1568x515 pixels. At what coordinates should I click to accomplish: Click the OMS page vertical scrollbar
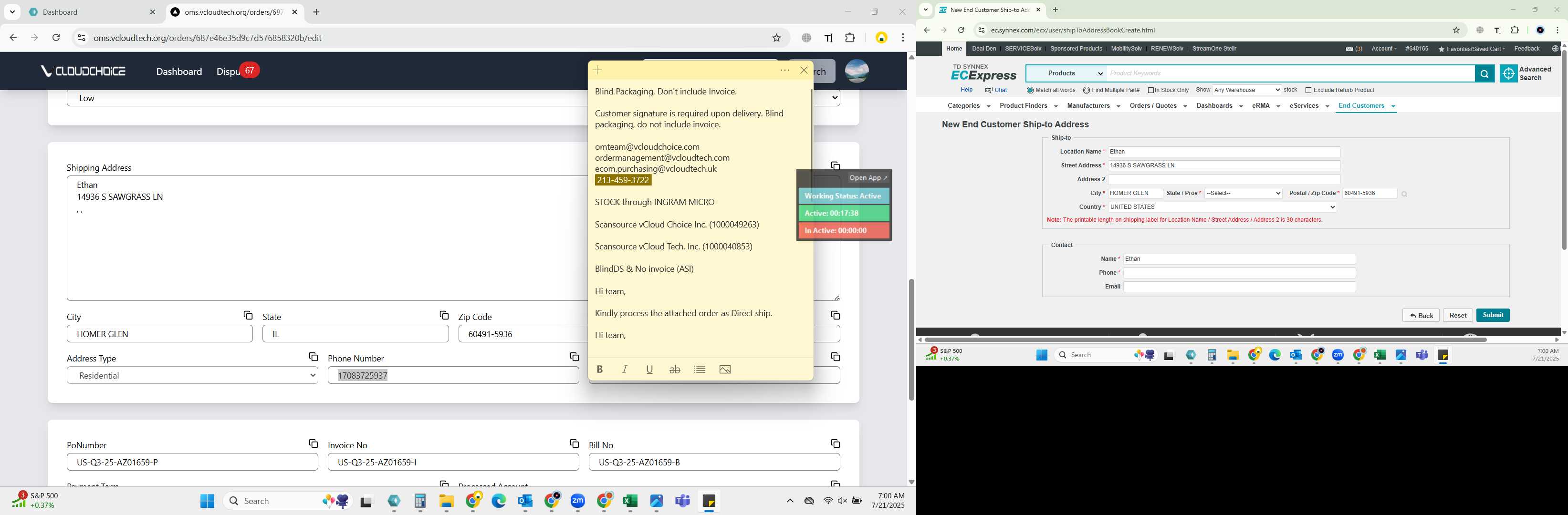(911, 339)
